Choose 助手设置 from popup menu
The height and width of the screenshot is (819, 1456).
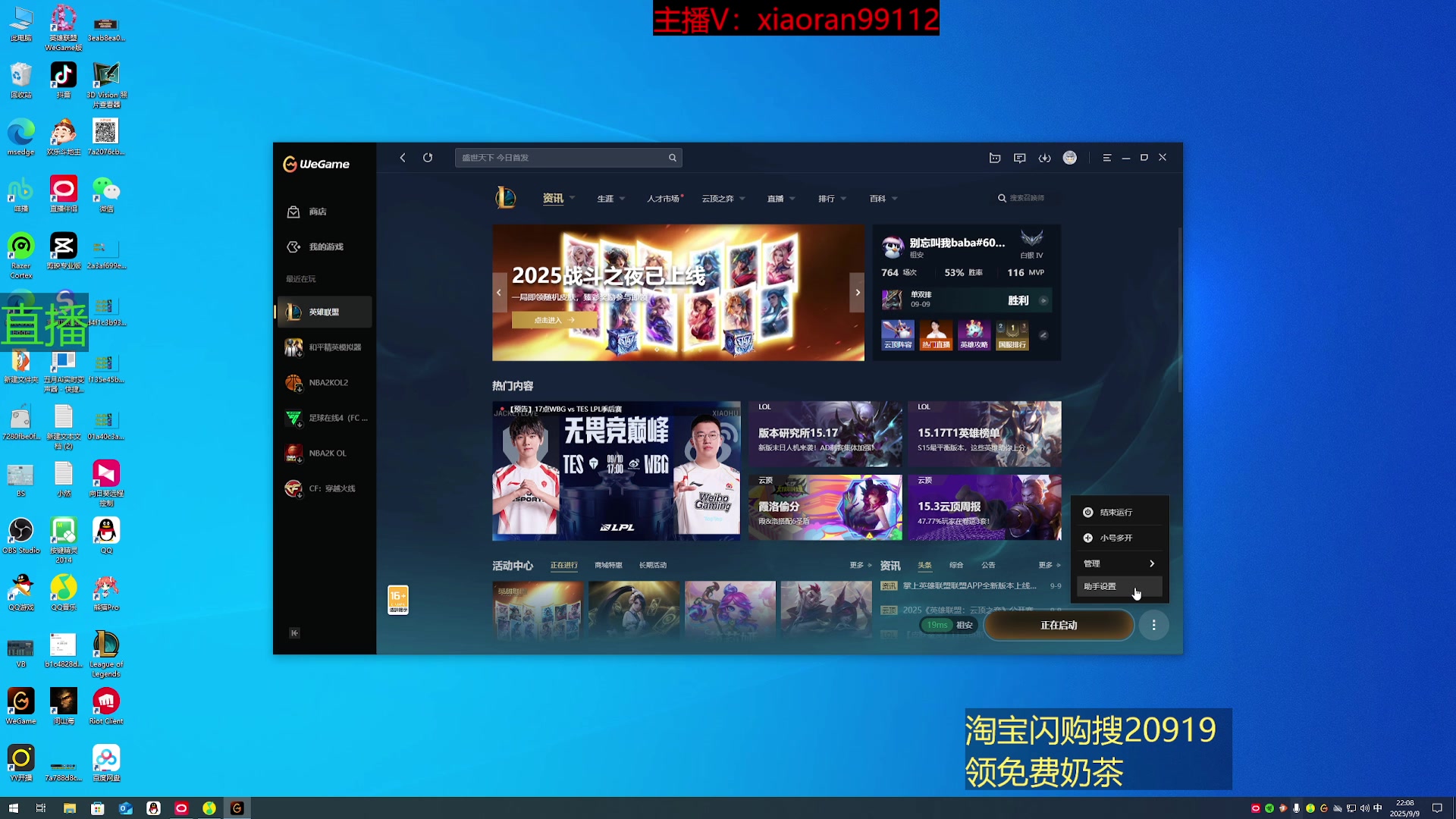(x=1119, y=586)
